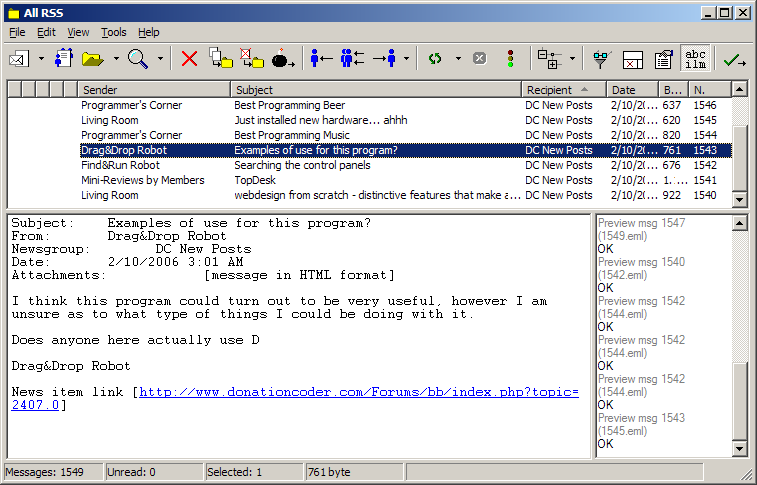Click the green checkmark arrow icon
The width and height of the screenshot is (757, 485).
[733, 59]
